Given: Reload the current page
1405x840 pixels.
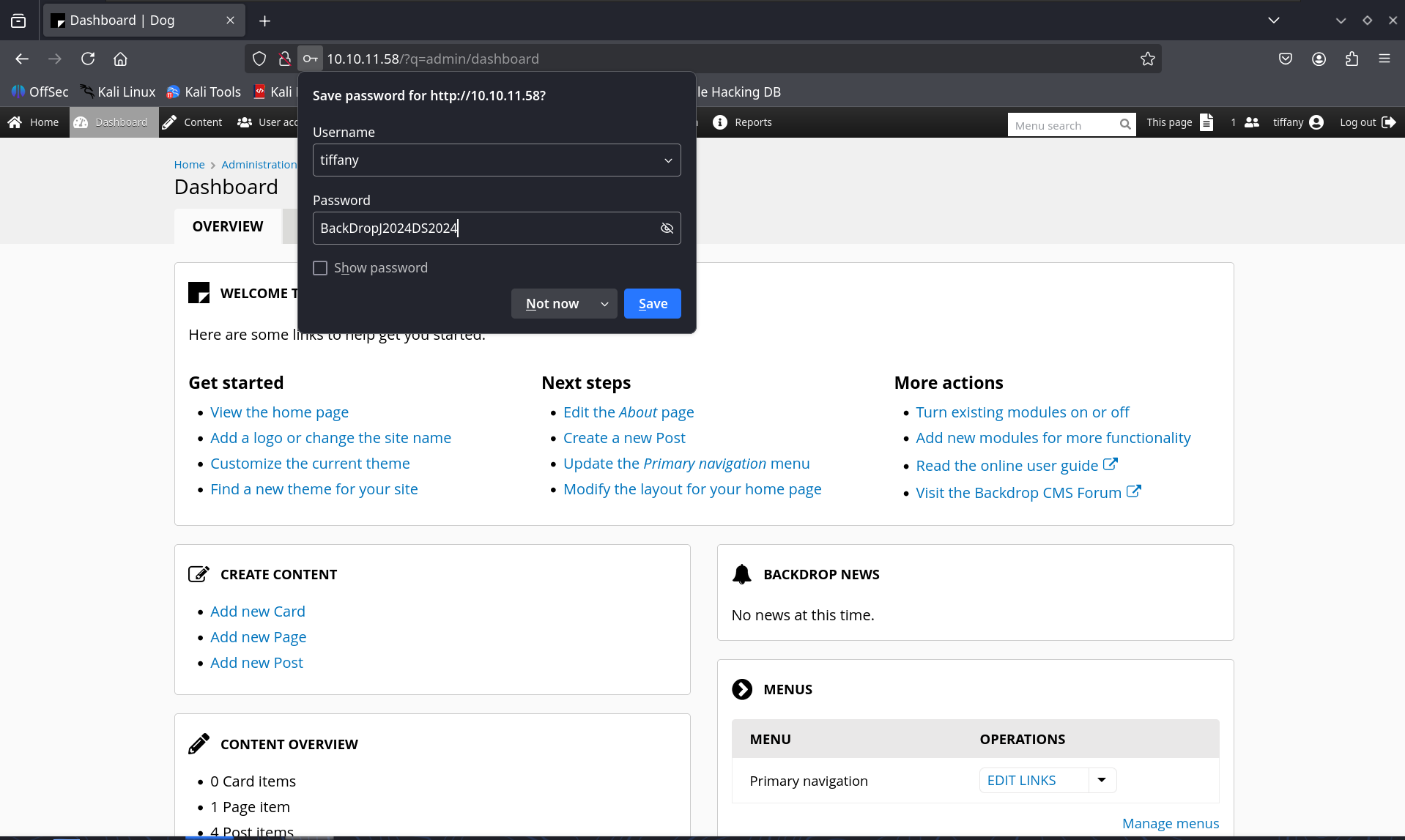Looking at the screenshot, I should (88, 59).
